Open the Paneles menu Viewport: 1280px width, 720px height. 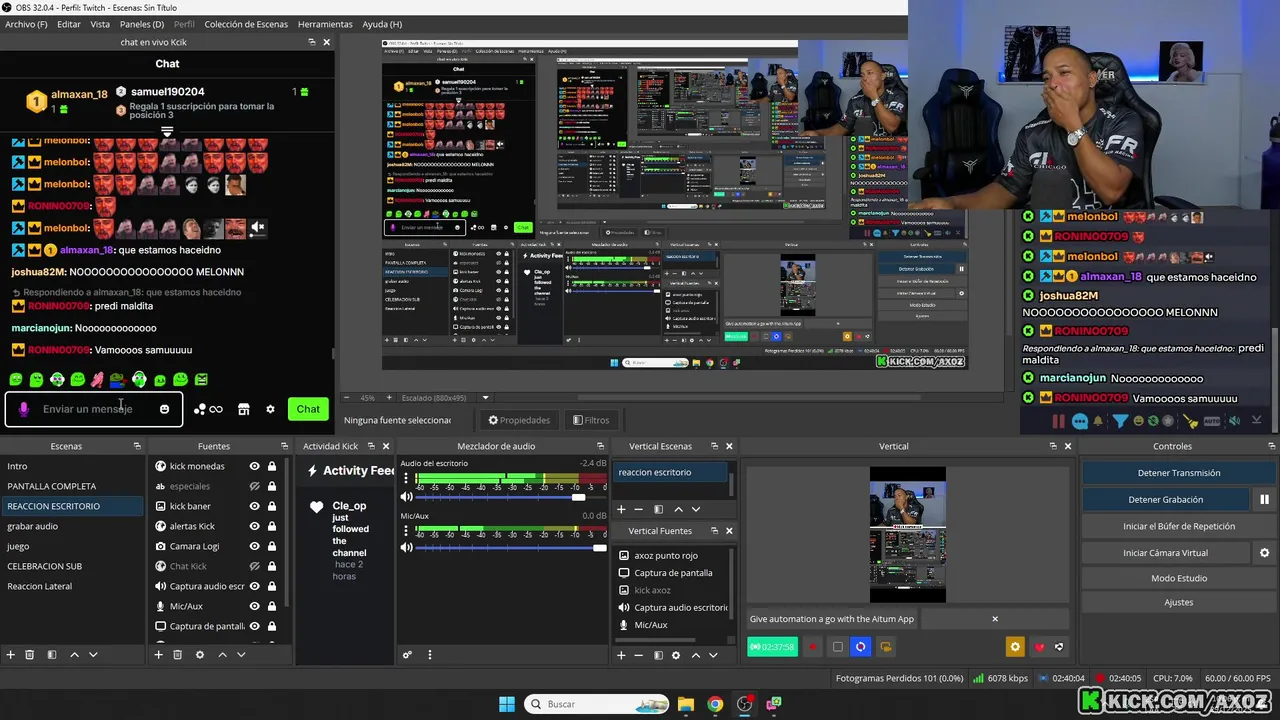pyautogui.click(x=142, y=24)
